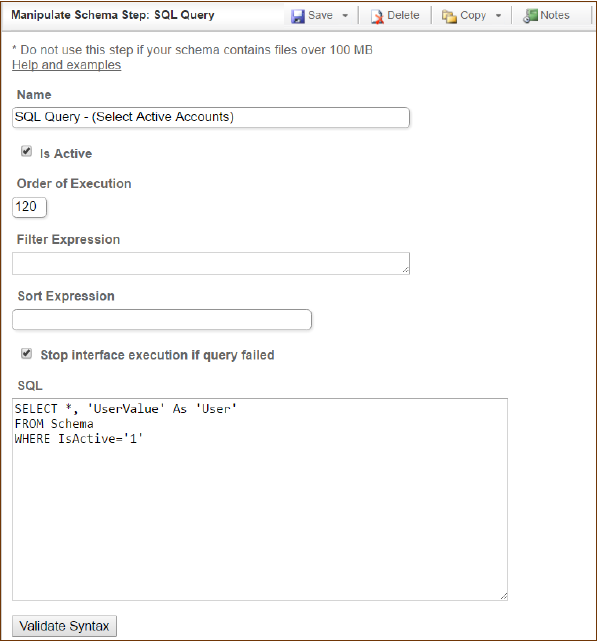Select the Save toolbar label
Viewport: 598px width, 641px height.
coord(320,16)
